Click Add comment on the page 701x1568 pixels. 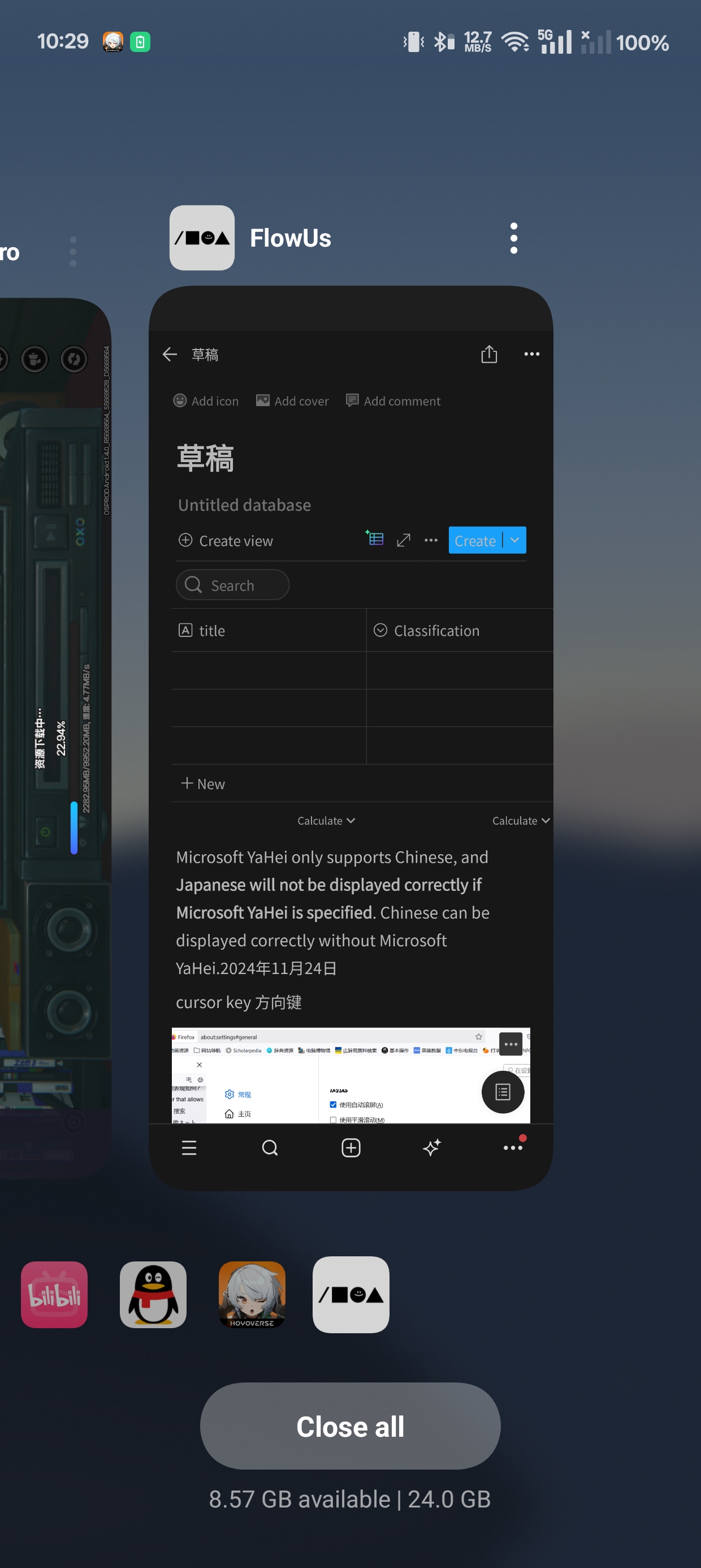tap(393, 400)
